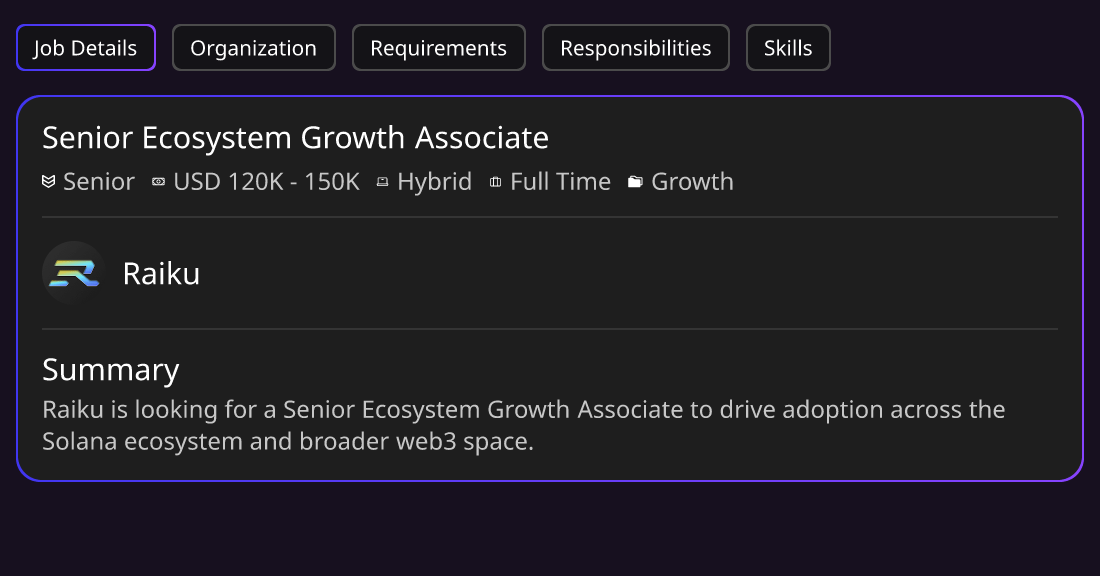Click the Raiku company logo
The height and width of the screenshot is (576, 1100).
tap(74, 273)
